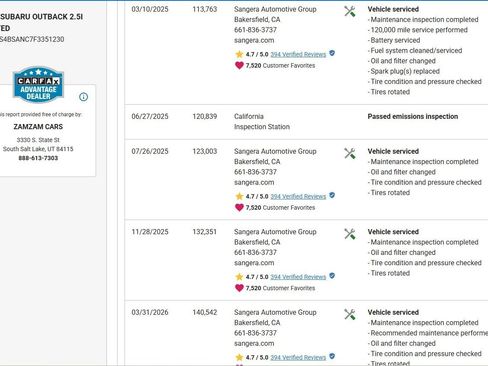This screenshot has height=366, width=488.
Task: Select the 06/27/2025 date cell
Action: click(x=150, y=116)
